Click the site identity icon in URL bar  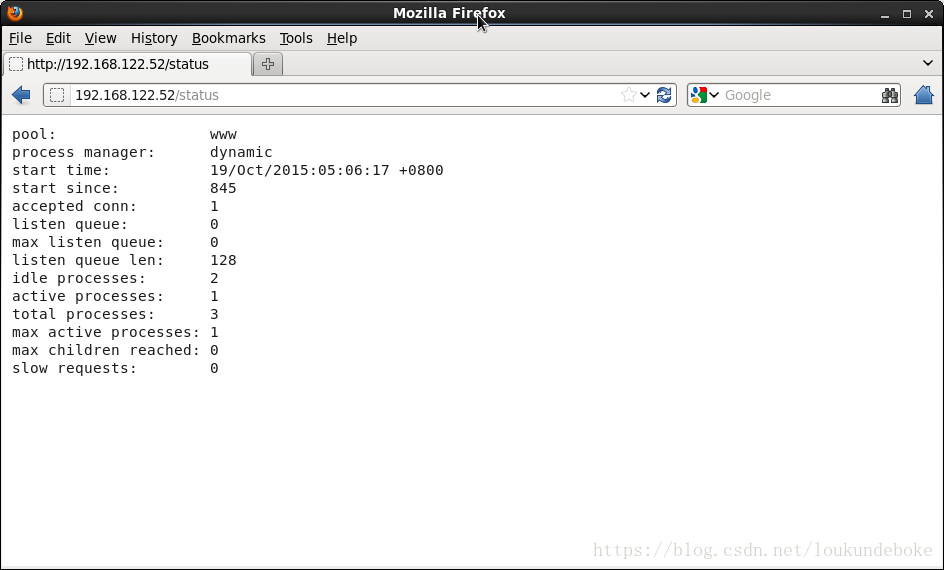coord(57,95)
